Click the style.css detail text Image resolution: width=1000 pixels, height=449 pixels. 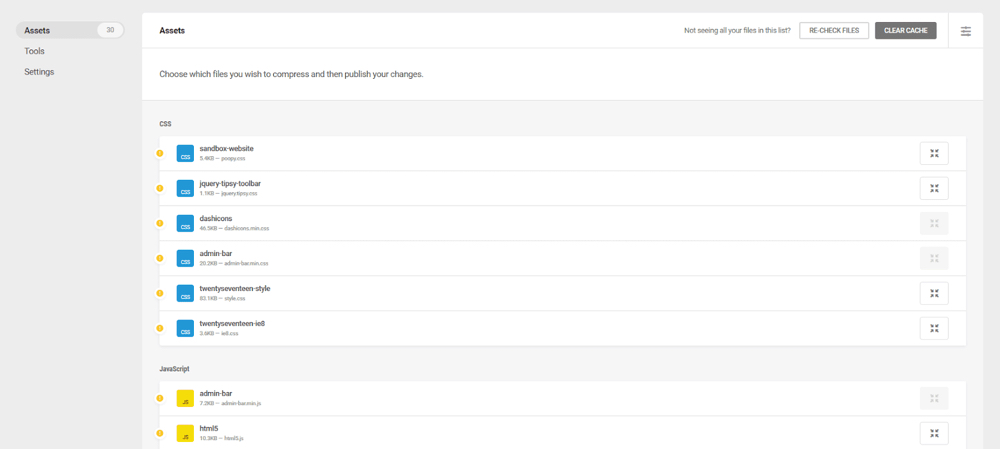pyautogui.click(x=223, y=298)
